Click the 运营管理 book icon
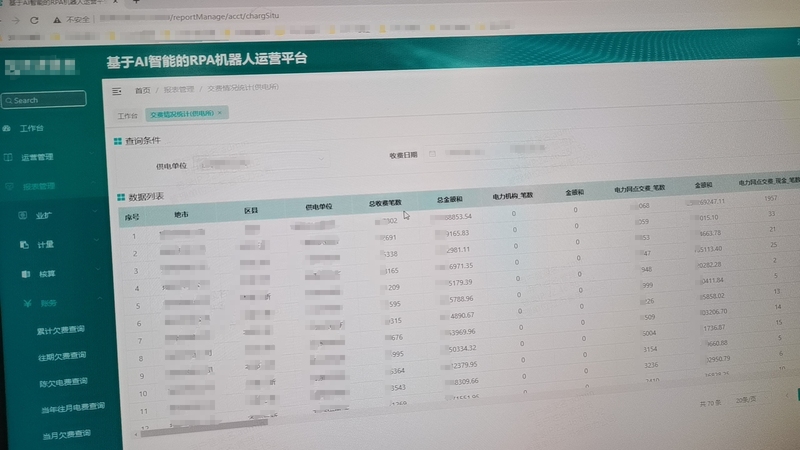 tap(8, 157)
